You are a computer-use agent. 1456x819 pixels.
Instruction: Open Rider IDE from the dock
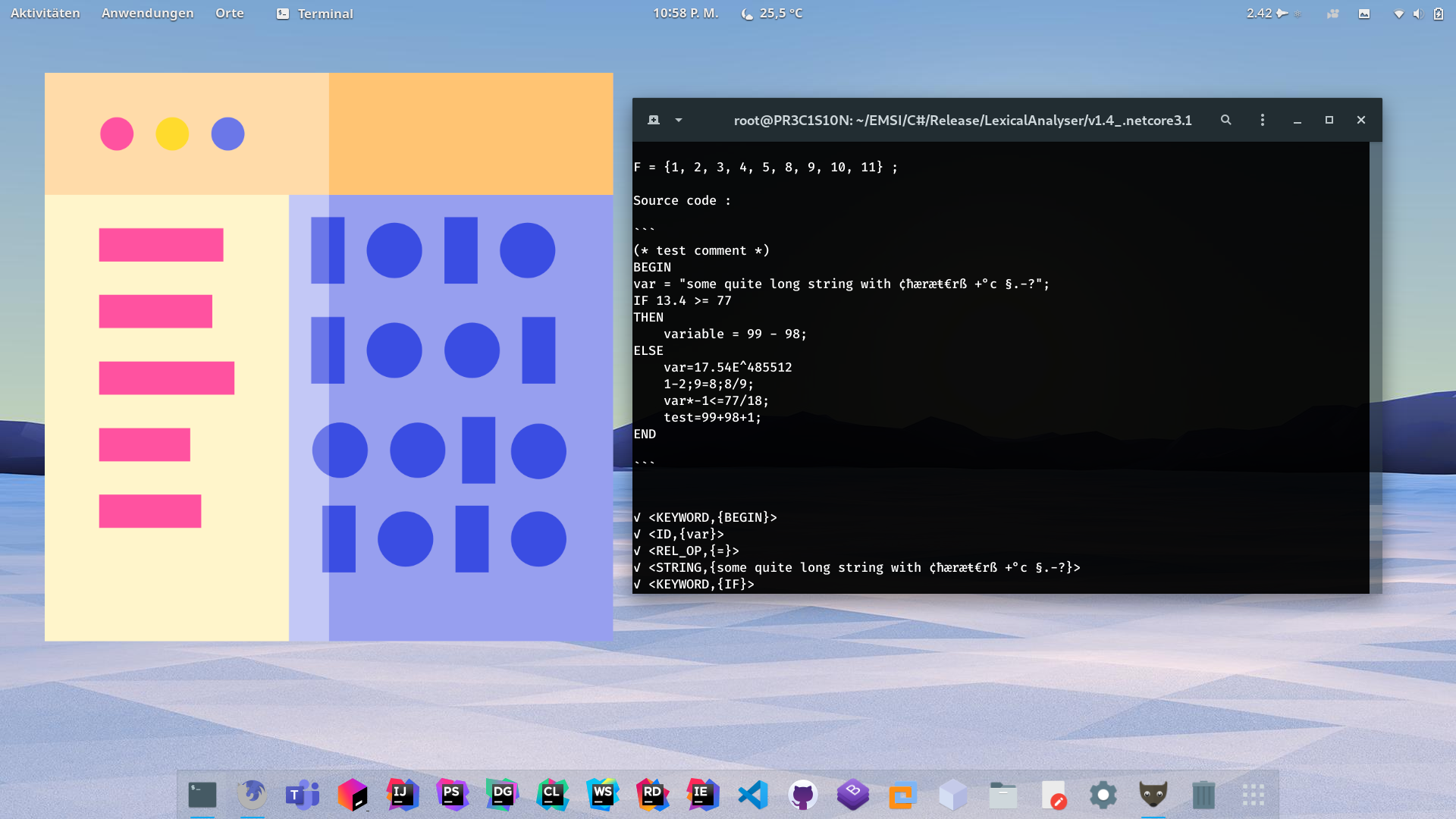(x=652, y=795)
